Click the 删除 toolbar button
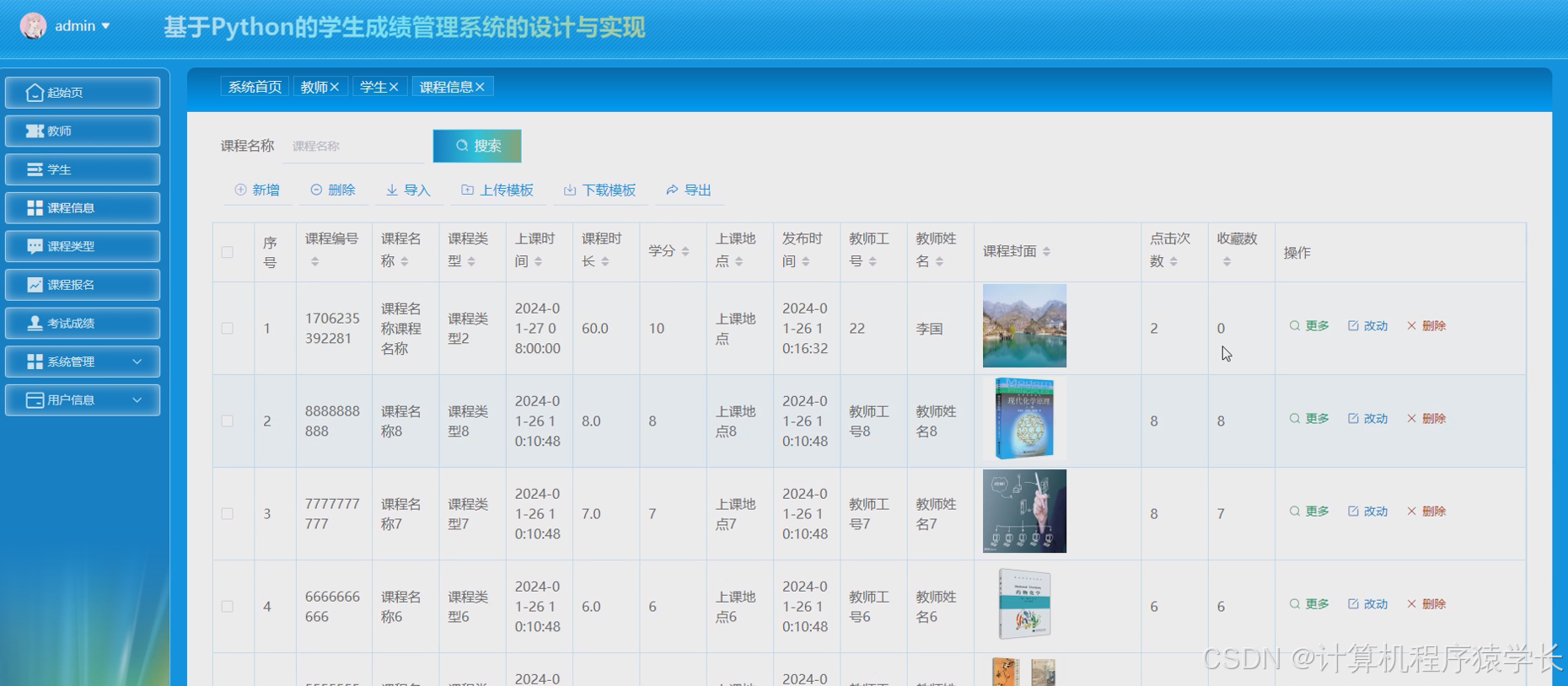The height and width of the screenshot is (686, 1568). tap(332, 190)
